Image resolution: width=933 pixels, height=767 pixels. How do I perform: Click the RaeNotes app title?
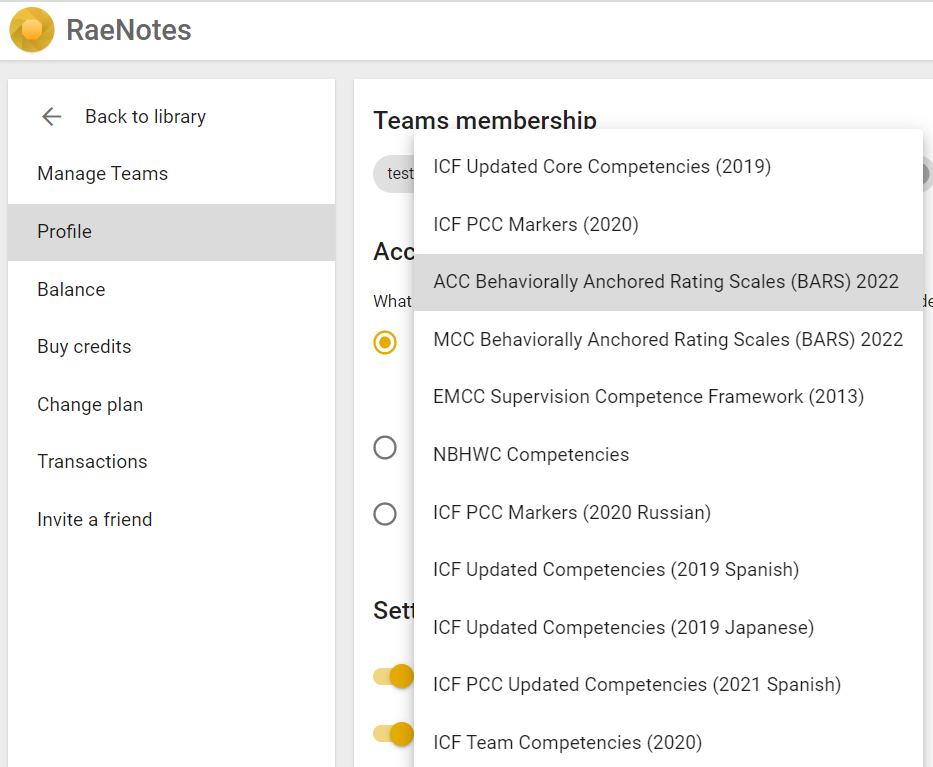tap(129, 30)
